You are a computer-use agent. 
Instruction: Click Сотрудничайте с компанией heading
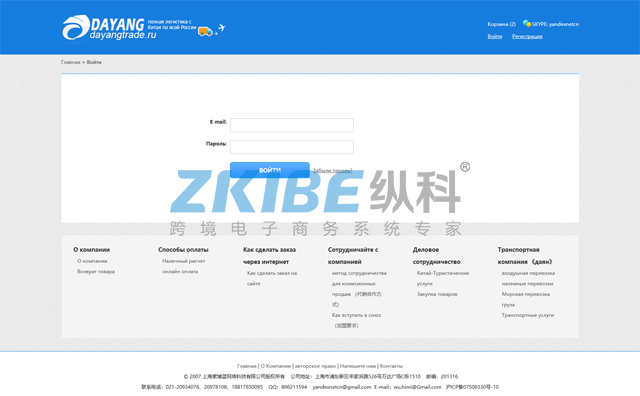(x=353, y=256)
